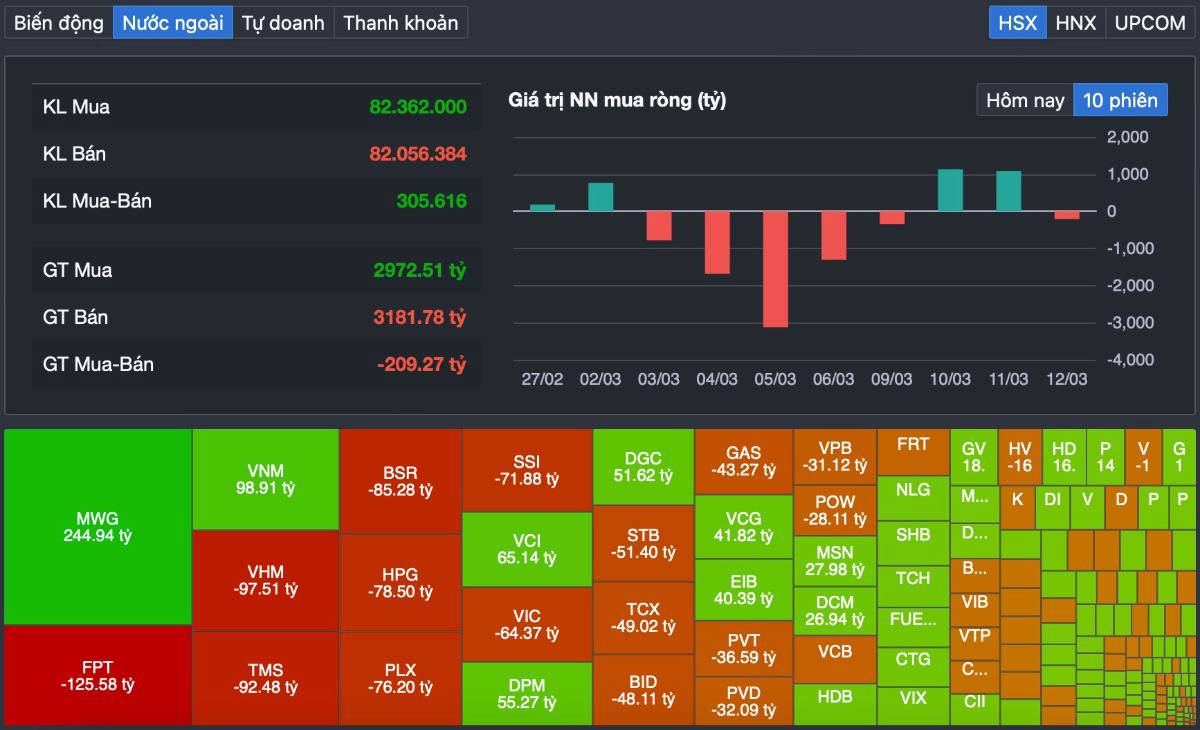Select the VIC -64.37 tỷ tile
Viewport: 1200px width, 730px height.
point(526,624)
